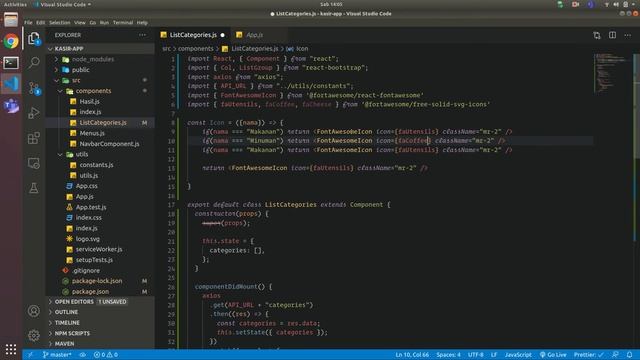Split the editor right
640x360 pixels.
click(612, 35)
